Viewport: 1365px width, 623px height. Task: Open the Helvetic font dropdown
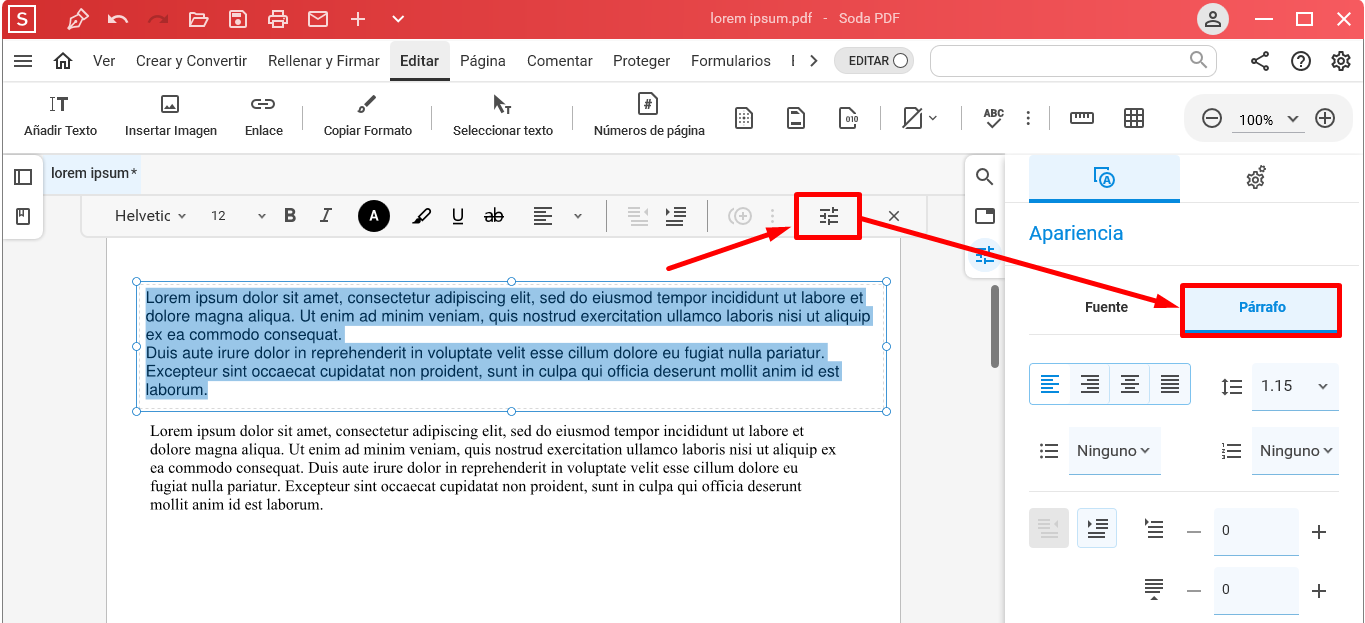(x=150, y=216)
